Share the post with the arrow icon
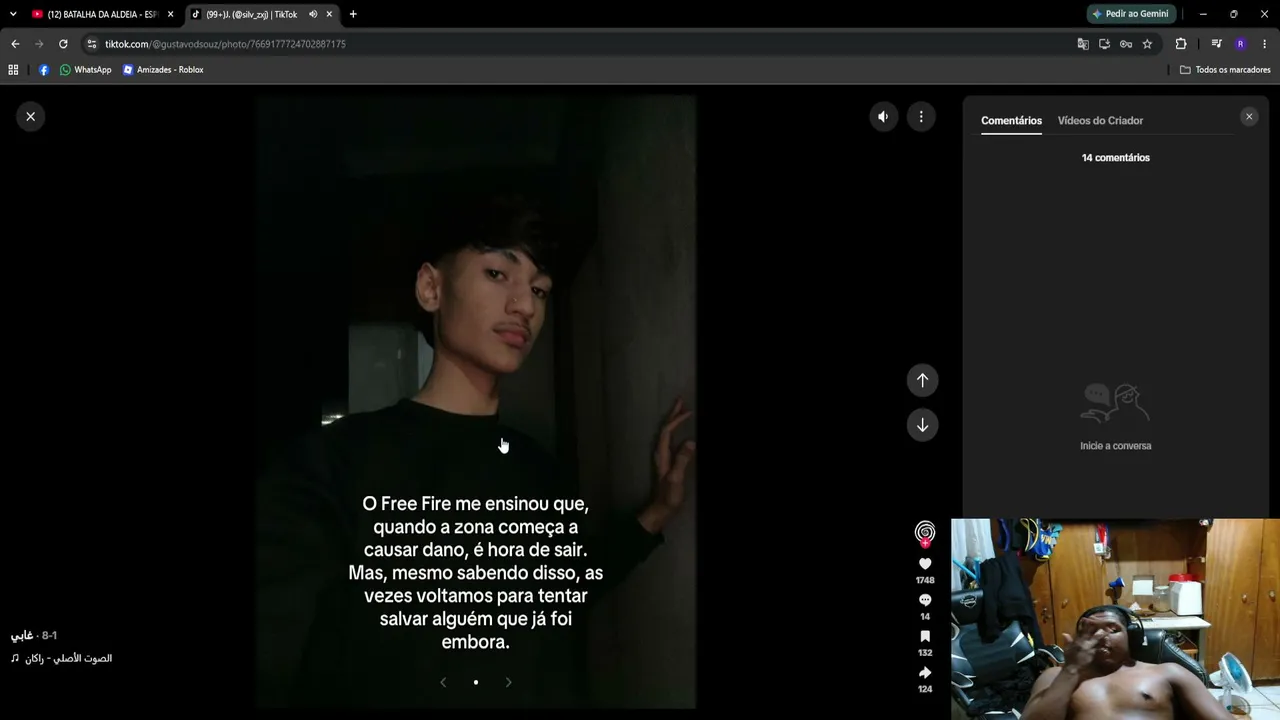 click(925, 673)
